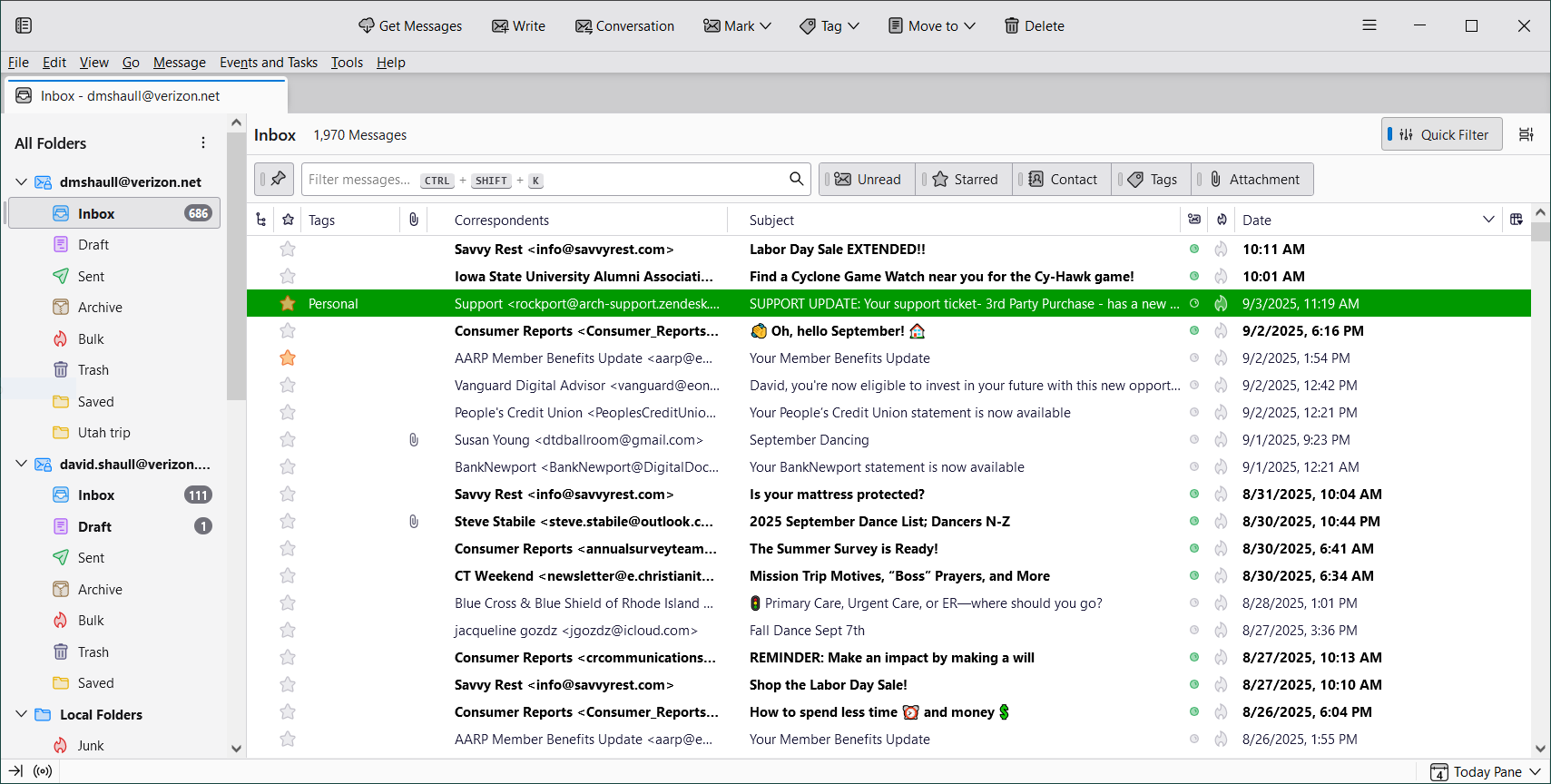Expand the Move to dropdown
The width and height of the screenshot is (1551, 784).
coord(932,25)
